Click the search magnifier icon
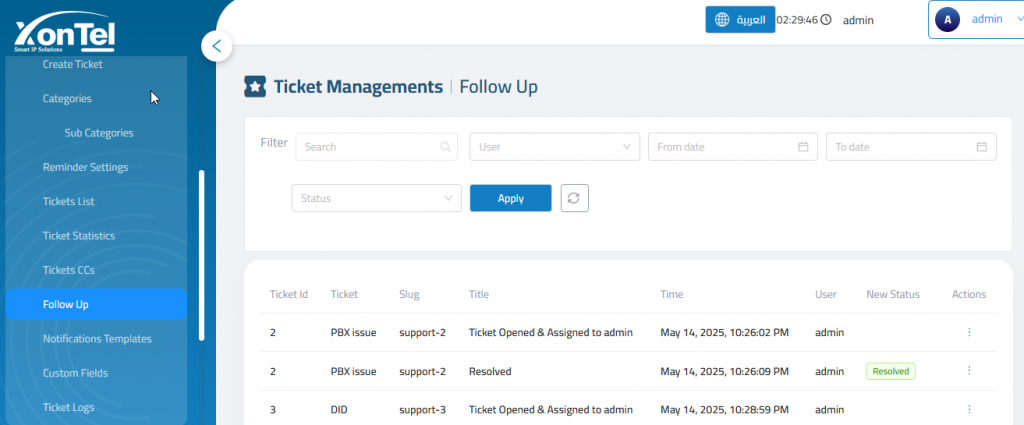 tap(445, 147)
